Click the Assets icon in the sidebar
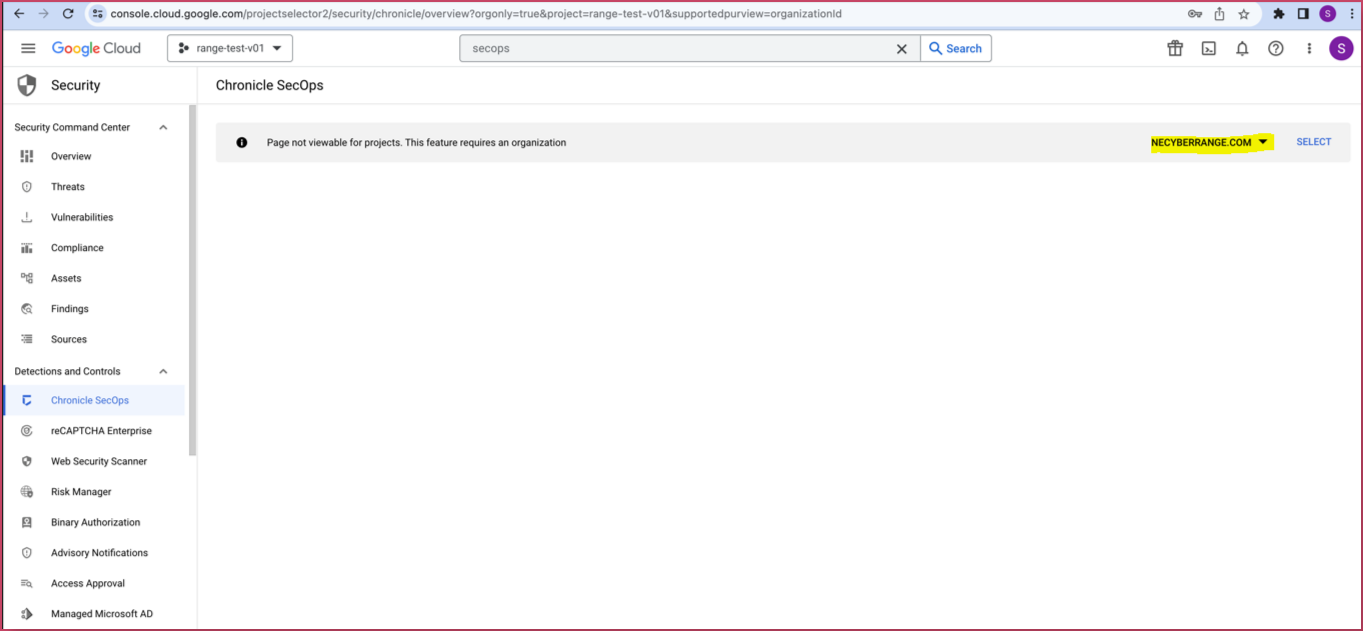The height and width of the screenshot is (631, 1363). (27, 278)
